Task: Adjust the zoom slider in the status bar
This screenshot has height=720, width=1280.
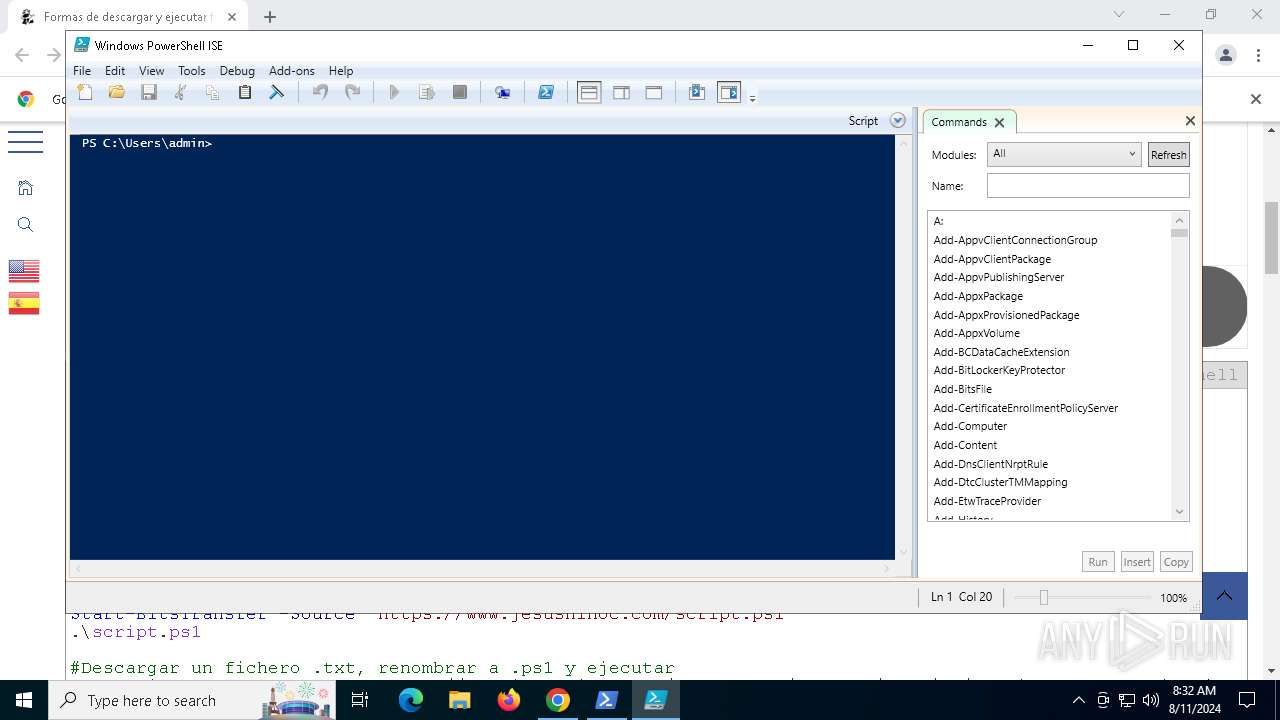Action: click(x=1043, y=597)
